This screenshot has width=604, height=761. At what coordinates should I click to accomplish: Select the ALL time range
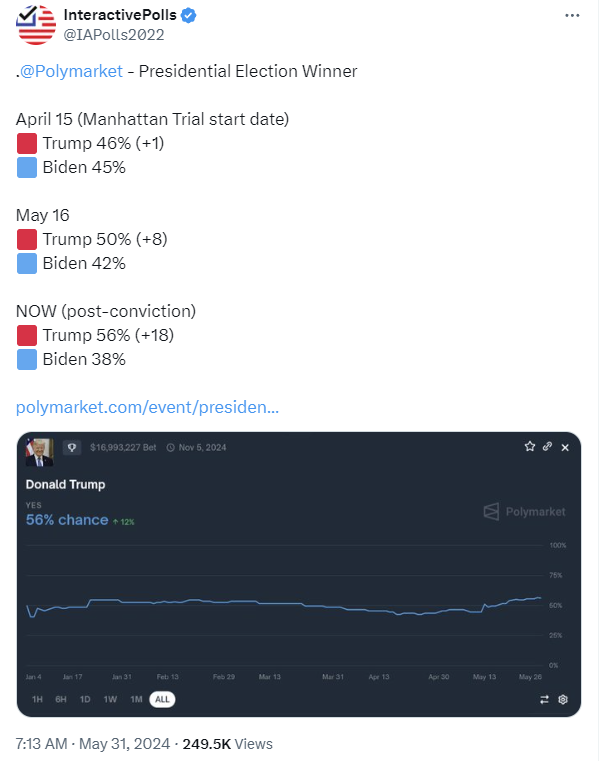[161, 699]
